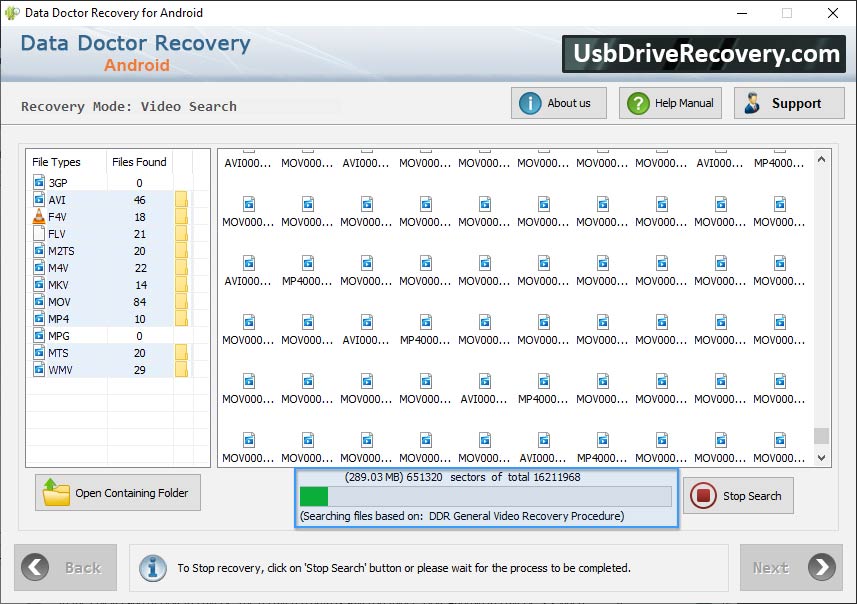This screenshot has width=857, height=604.
Task: Click the count 14 in the MKV row
Action: coord(141,285)
